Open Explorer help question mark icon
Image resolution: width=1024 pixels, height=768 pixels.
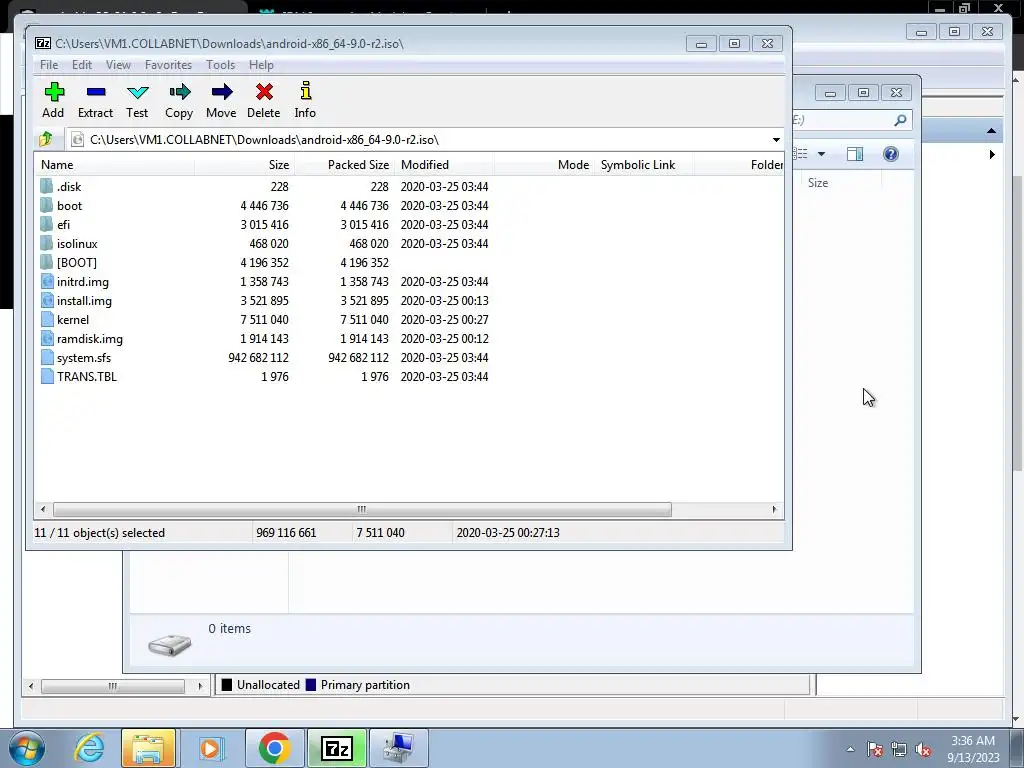(x=891, y=153)
